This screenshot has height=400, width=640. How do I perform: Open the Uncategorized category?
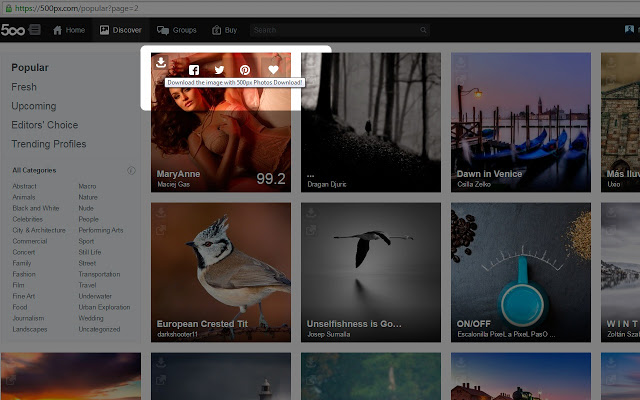[x=99, y=329]
